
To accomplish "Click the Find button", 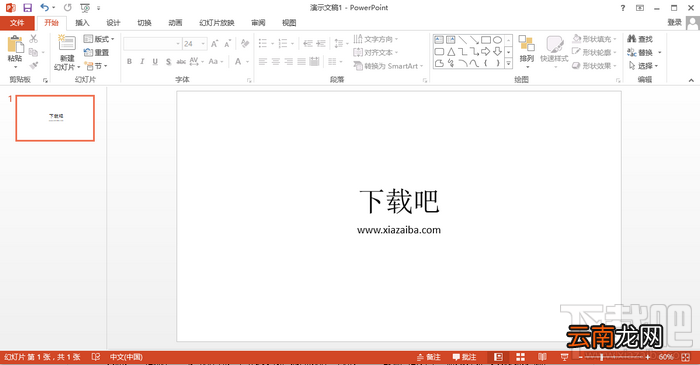I will click(640, 39).
